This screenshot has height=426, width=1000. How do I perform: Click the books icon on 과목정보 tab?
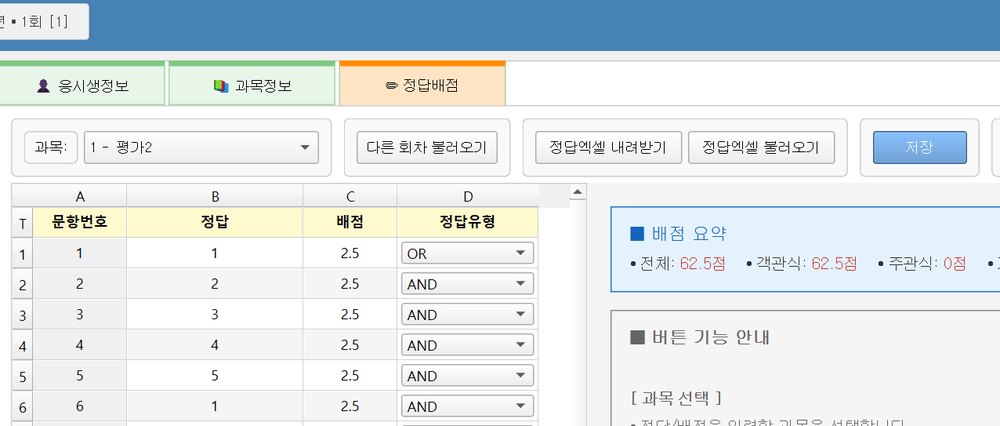click(221, 86)
